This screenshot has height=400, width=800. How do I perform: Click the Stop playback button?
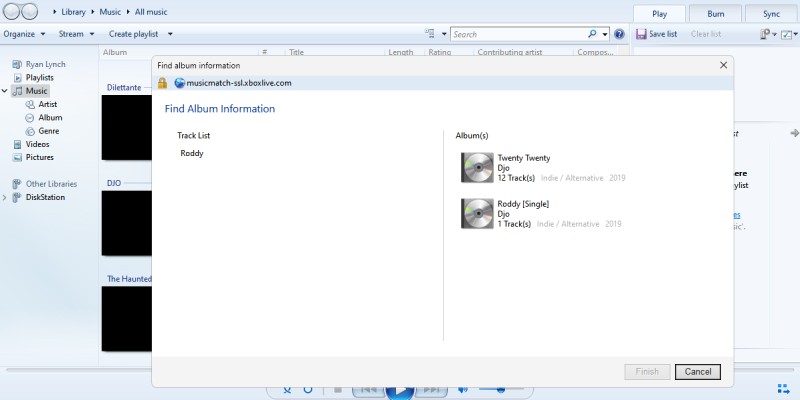337,390
